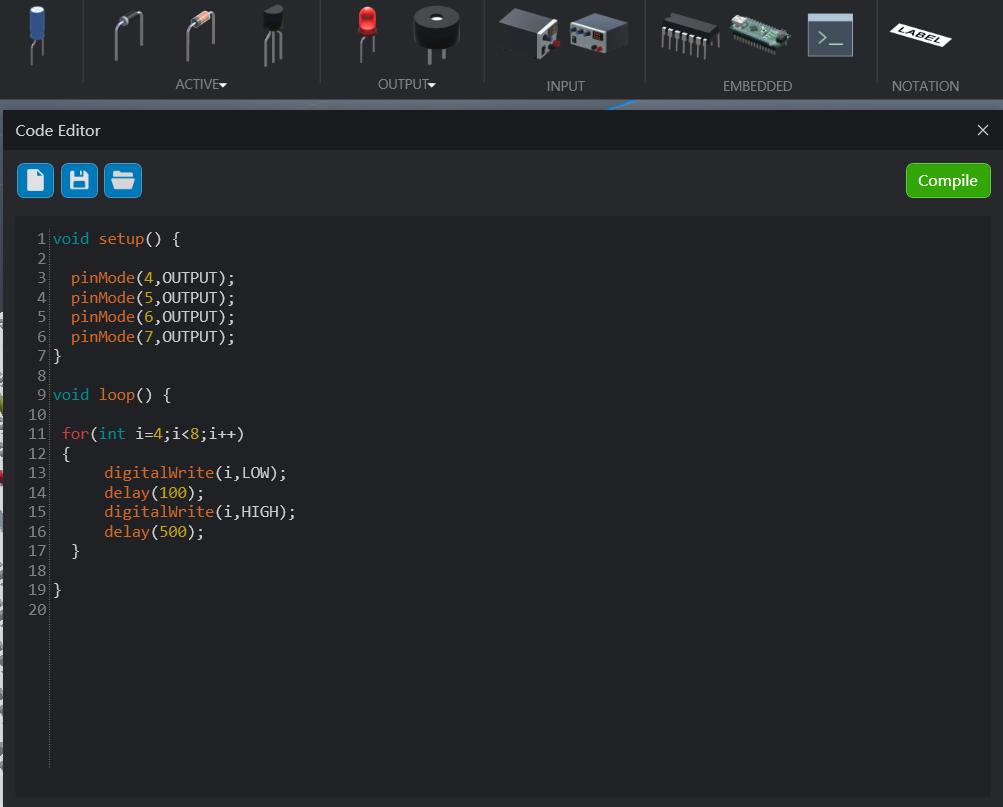Click the Code Editor title text
This screenshot has height=807, width=1003.
click(x=58, y=130)
